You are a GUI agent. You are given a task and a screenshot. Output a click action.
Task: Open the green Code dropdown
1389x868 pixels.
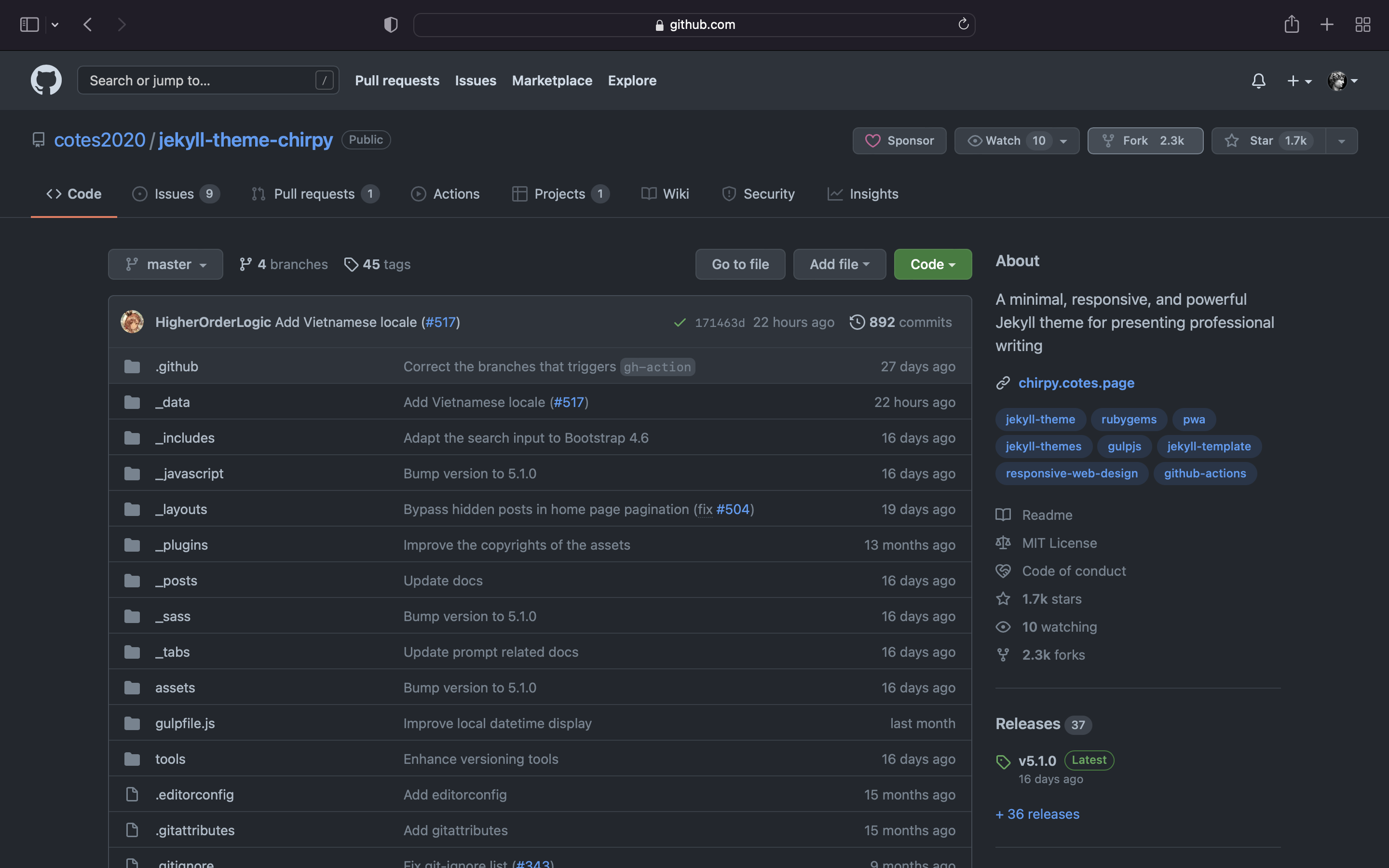[x=933, y=264]
